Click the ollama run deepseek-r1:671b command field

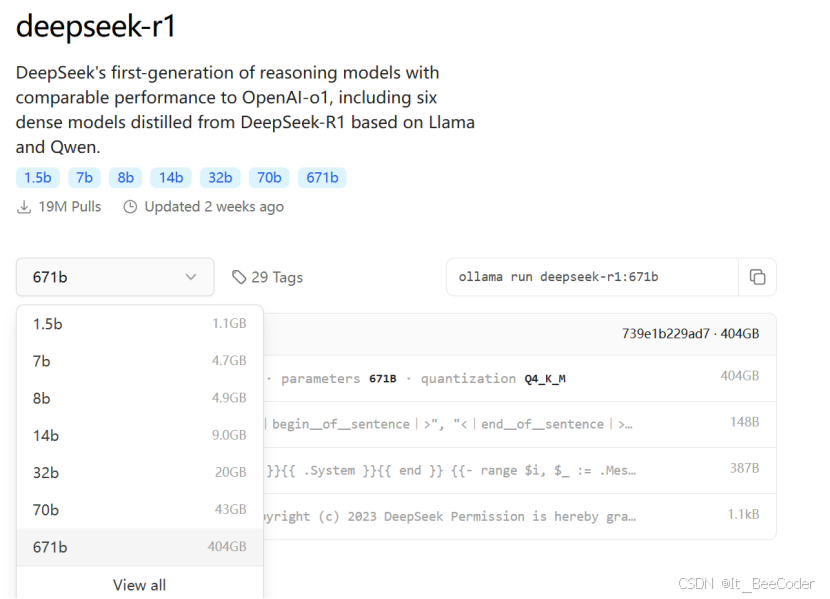tap(592, 277)
